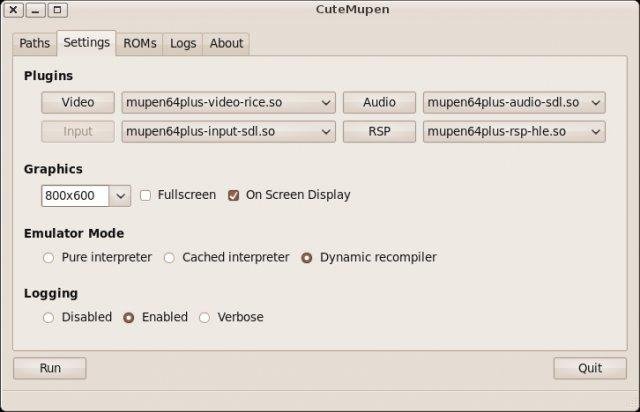Select Pure interpreter mode
The width and height of the screenshot is (640, 412).
pos(48,257)
